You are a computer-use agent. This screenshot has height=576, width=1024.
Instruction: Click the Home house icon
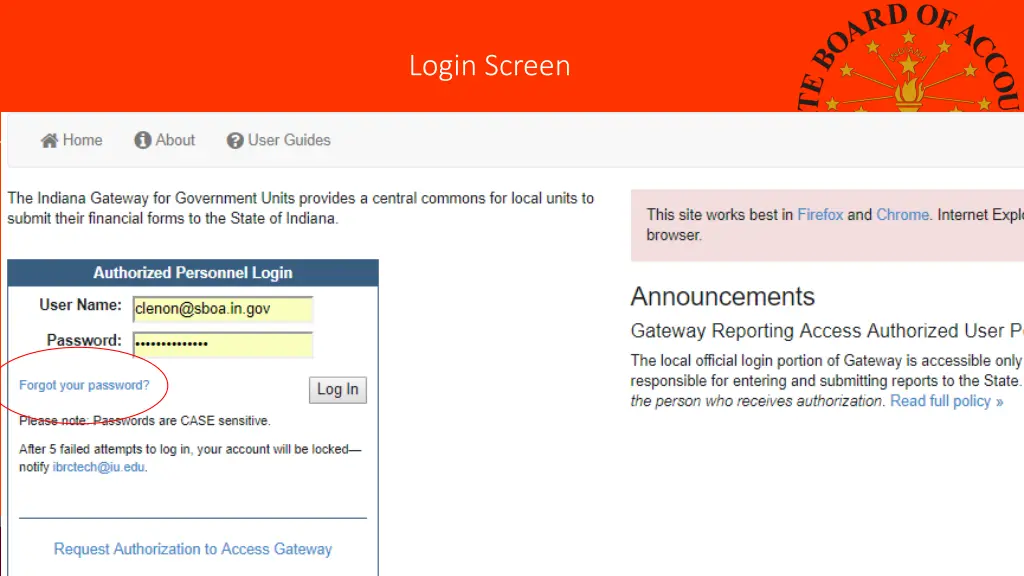coord(47,140)
